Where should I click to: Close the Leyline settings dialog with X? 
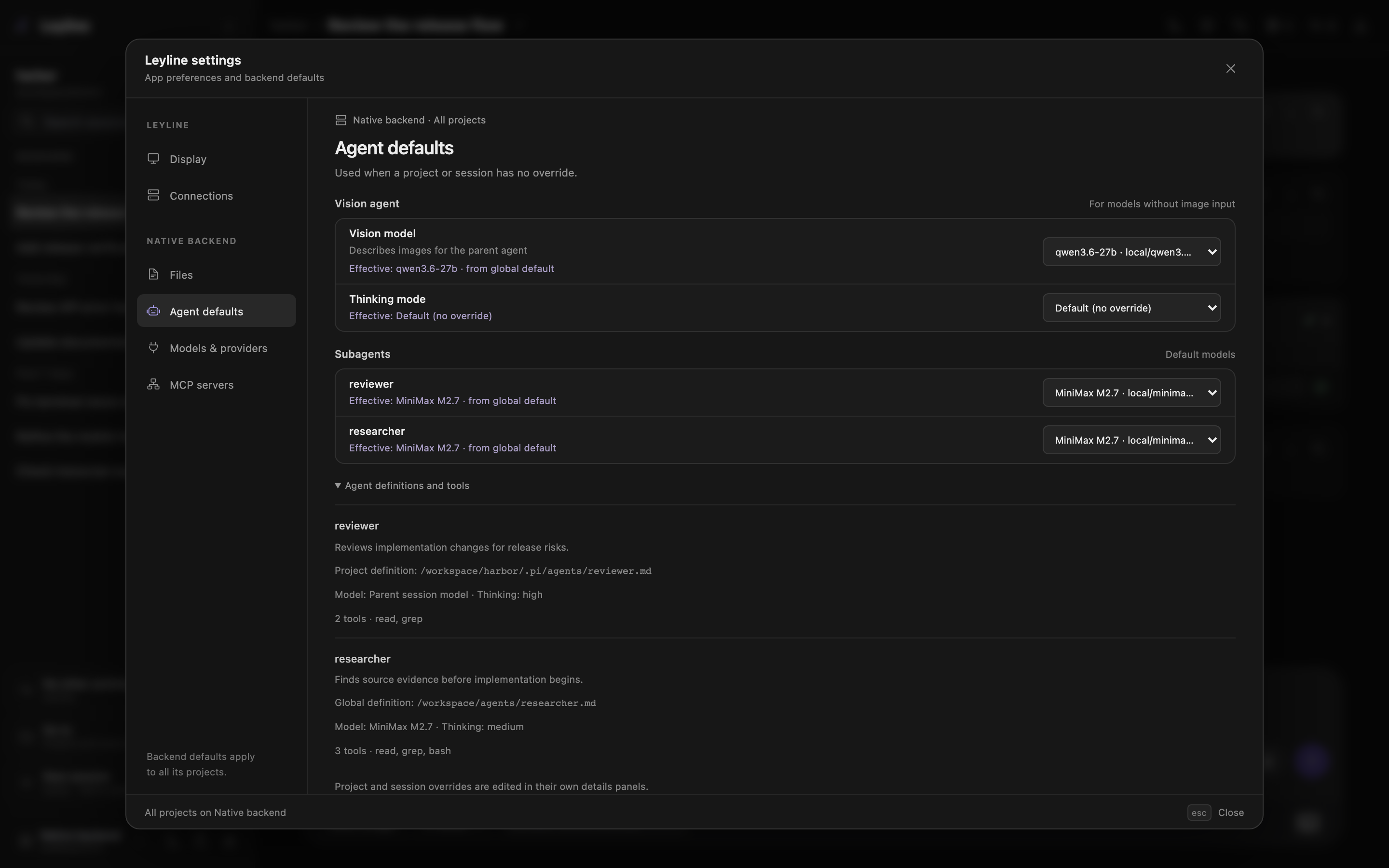1231,68
